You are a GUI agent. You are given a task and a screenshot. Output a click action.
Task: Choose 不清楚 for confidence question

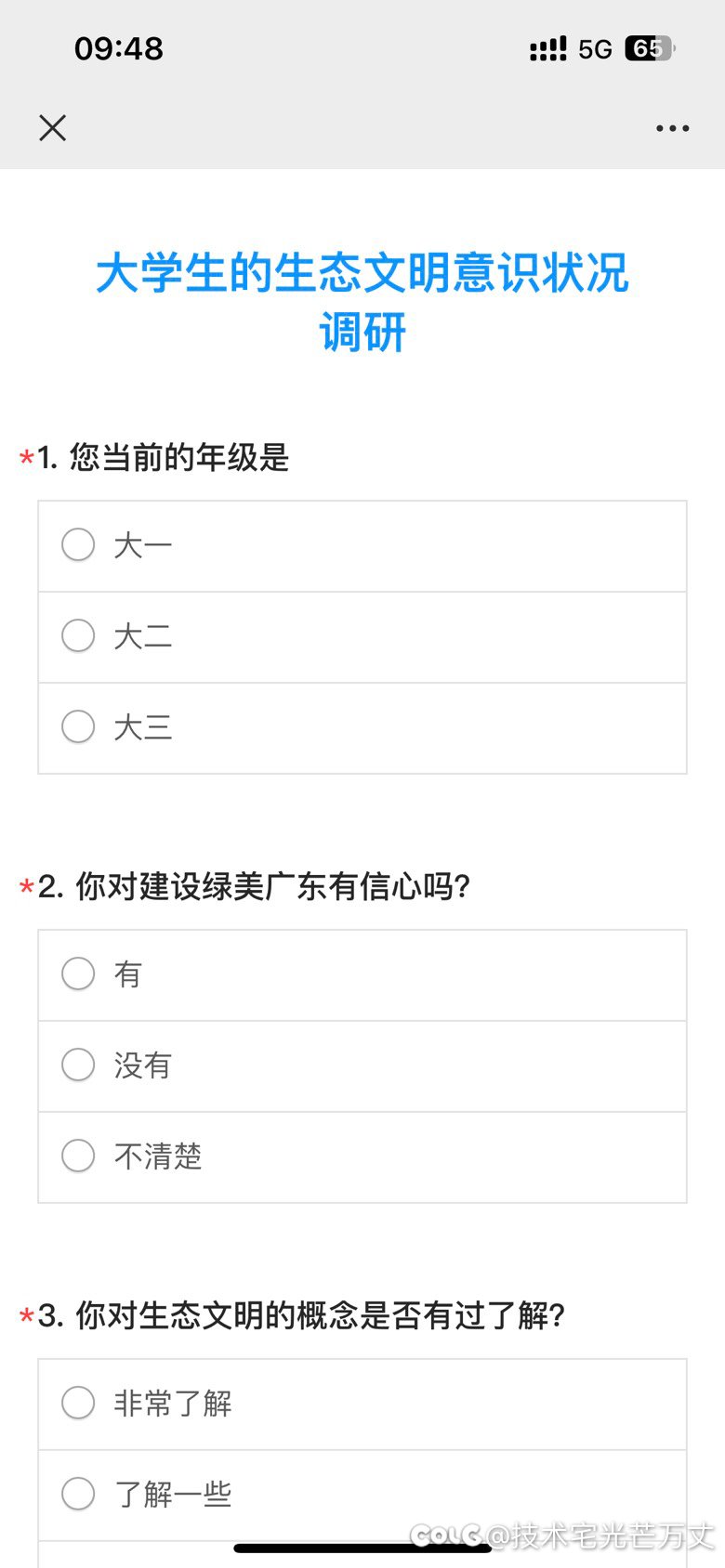(x=362, y=1157)
